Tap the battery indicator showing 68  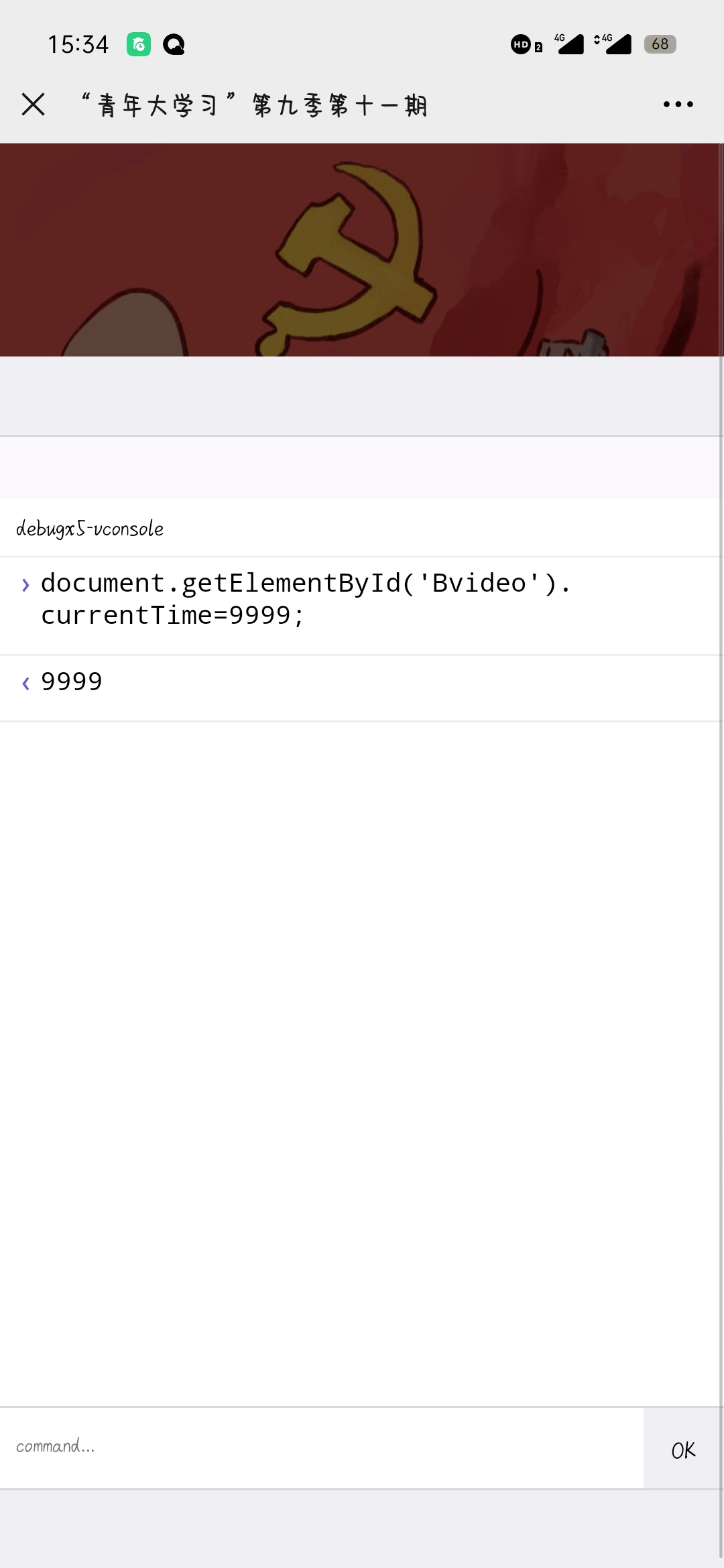pos(660,44)
